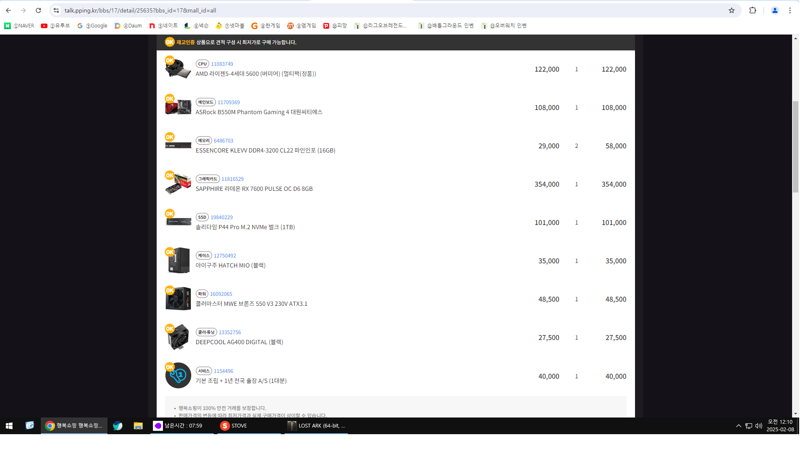Screen dimensions: 800x450
Task: Open the assembly service wrench thumbnail
Action: click(x=178, y=376)
